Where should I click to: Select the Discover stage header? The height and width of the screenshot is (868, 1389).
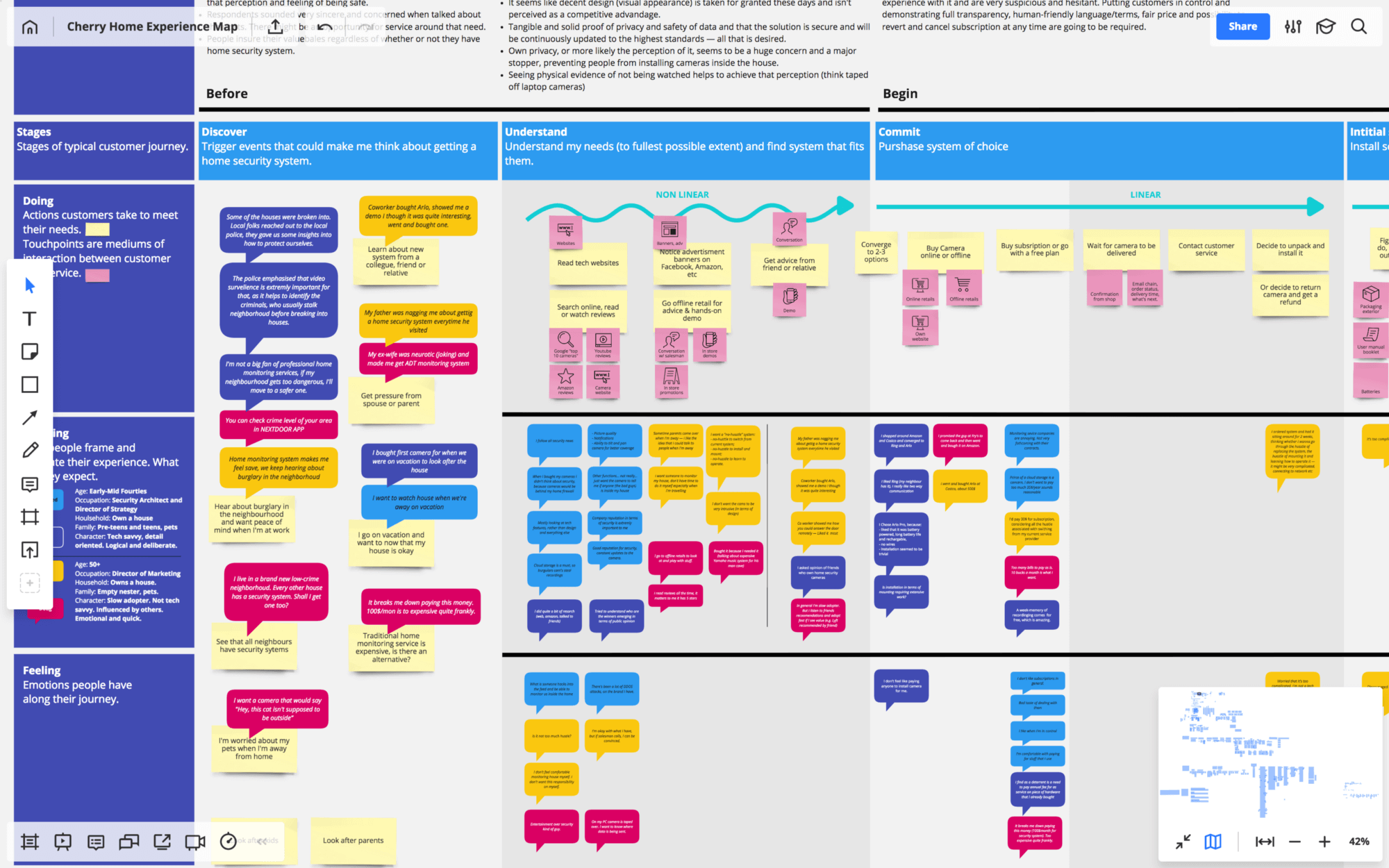[348, 151]
